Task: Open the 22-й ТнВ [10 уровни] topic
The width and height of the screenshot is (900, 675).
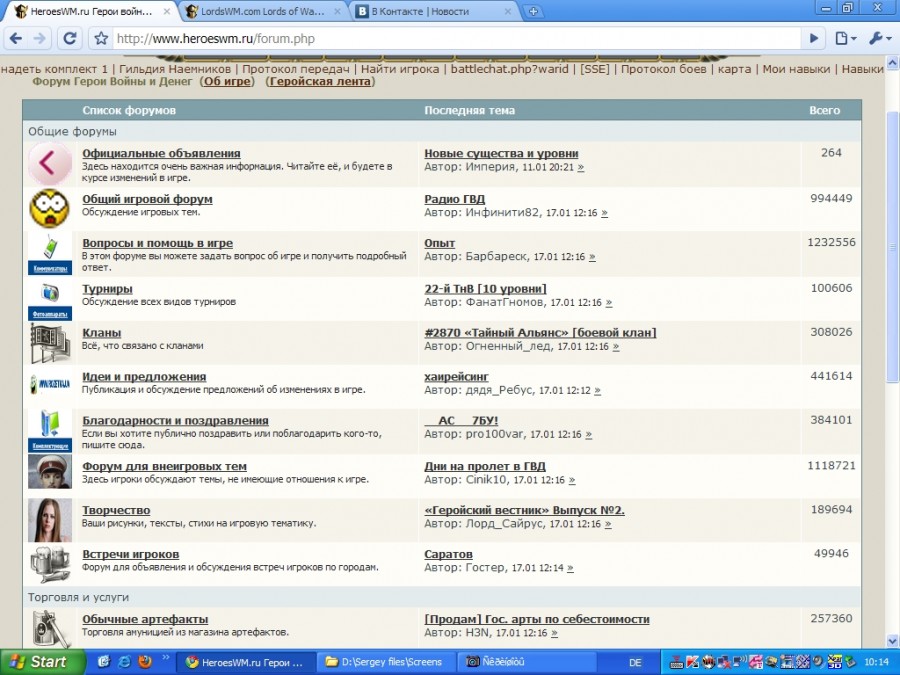Action: point(486,289)
